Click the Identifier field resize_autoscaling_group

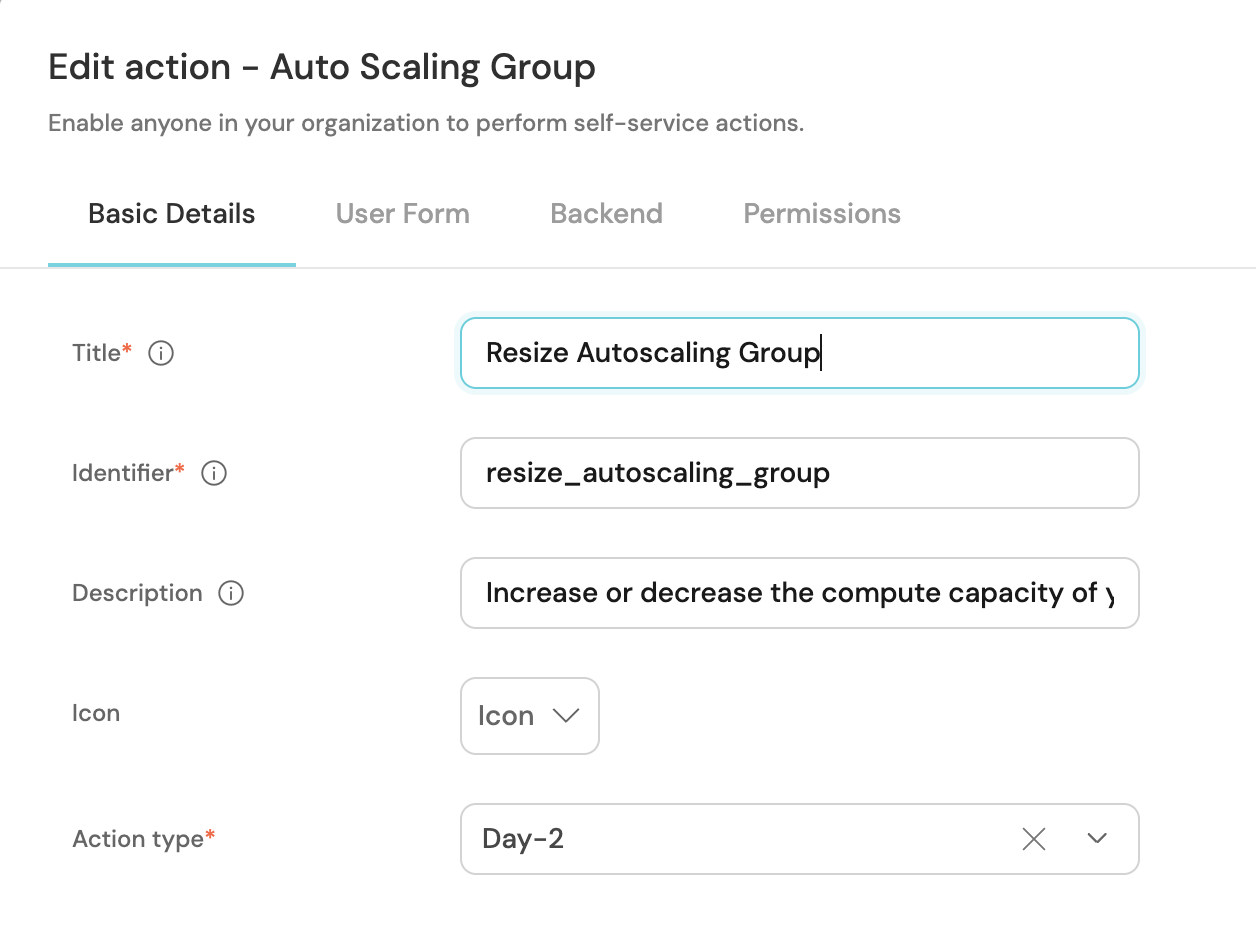798,473
